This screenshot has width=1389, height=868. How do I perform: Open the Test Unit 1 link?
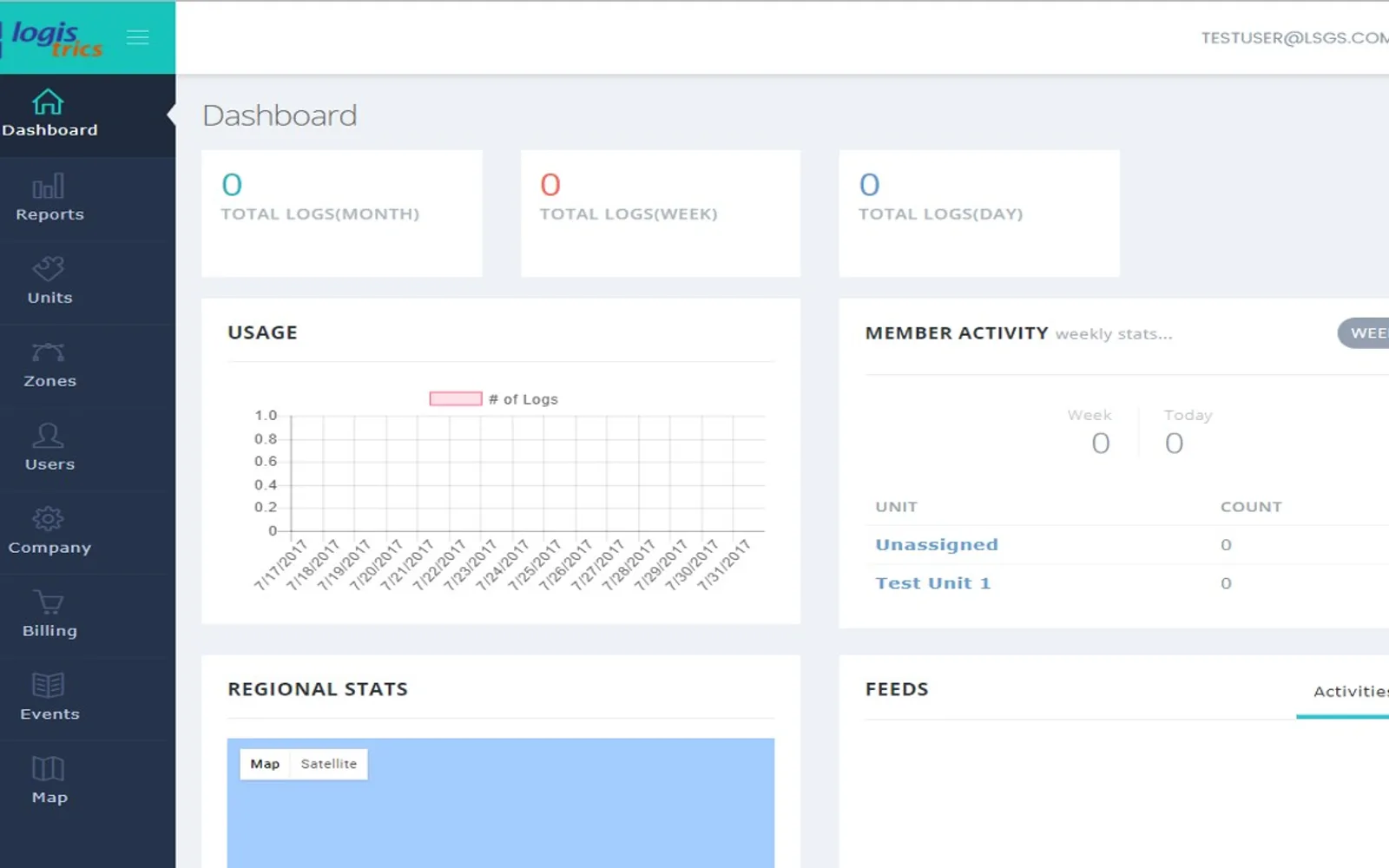point(932,583)
